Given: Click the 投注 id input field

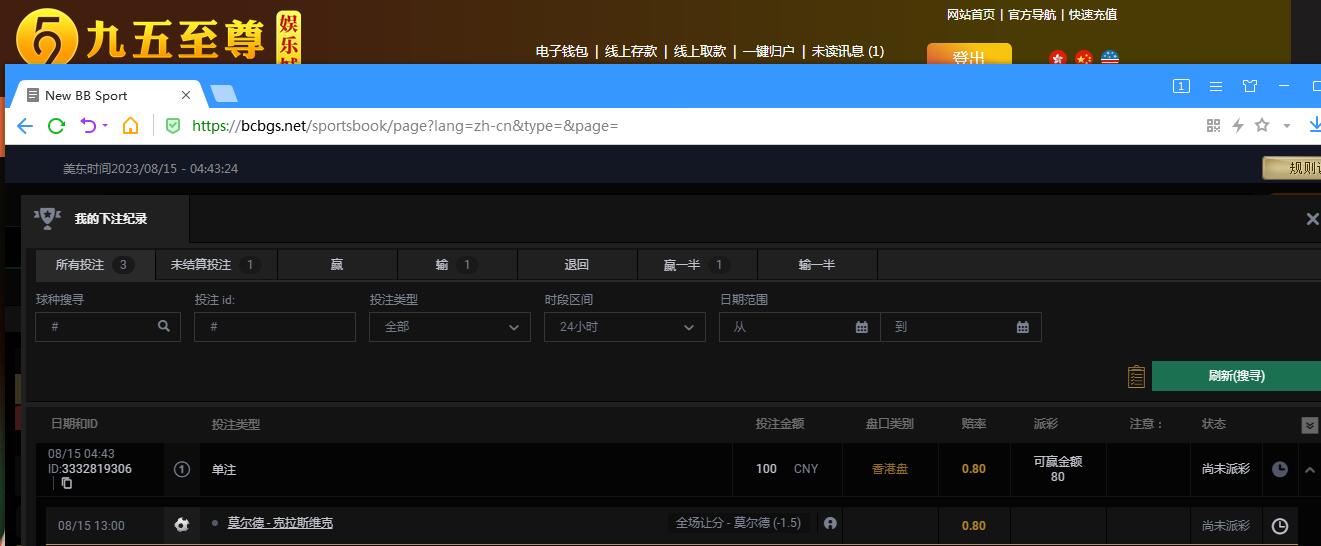Looking at the screenshot, I should [274, 327].
